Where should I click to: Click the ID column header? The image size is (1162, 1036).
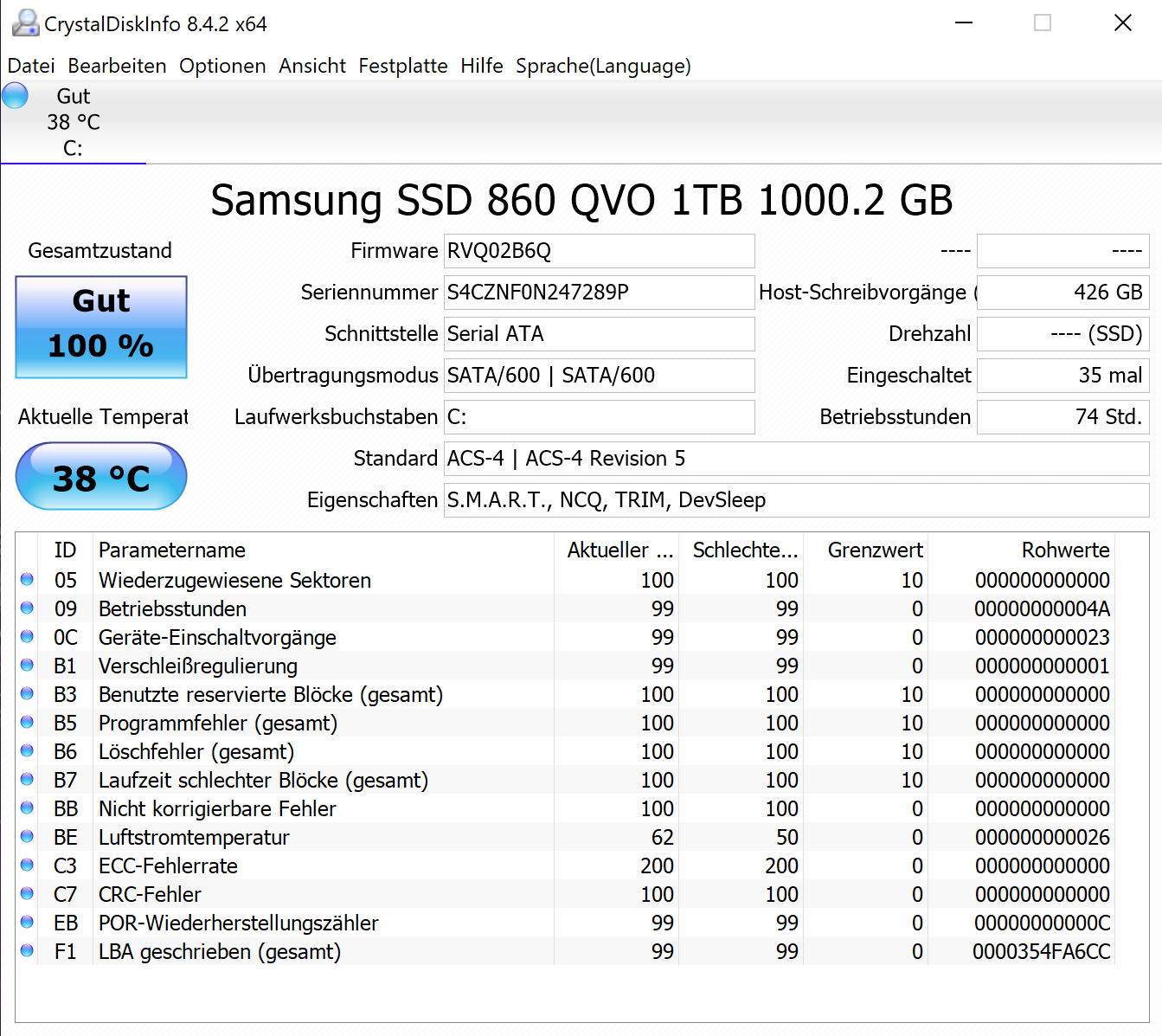pyautogui.click(x=66, y=550)
